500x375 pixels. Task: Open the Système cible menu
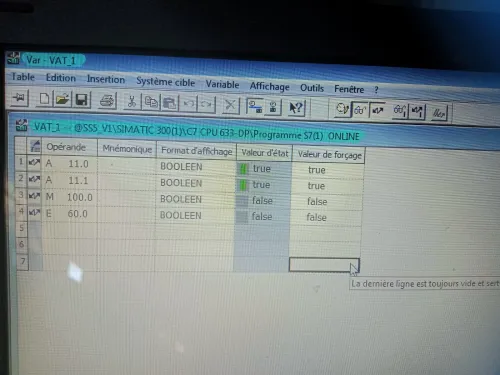click(x=165, y=81)
